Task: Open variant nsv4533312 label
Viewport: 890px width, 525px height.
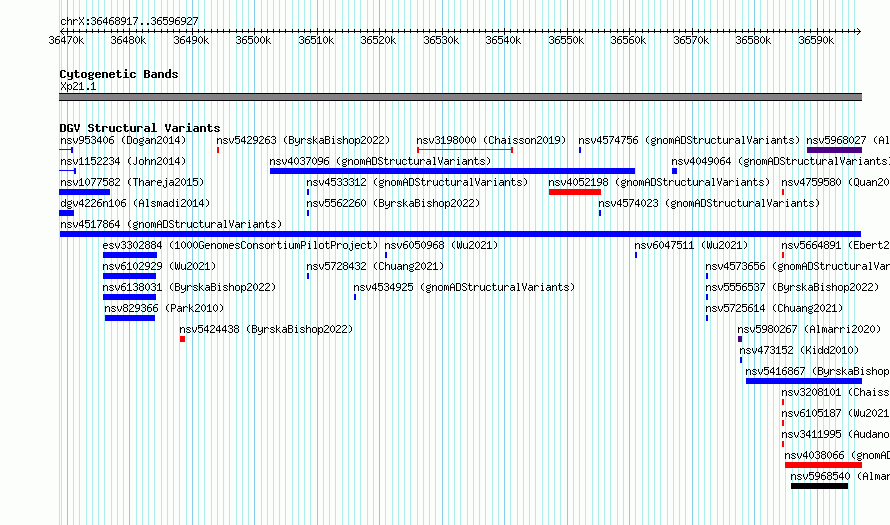Action: click(417, 182)
